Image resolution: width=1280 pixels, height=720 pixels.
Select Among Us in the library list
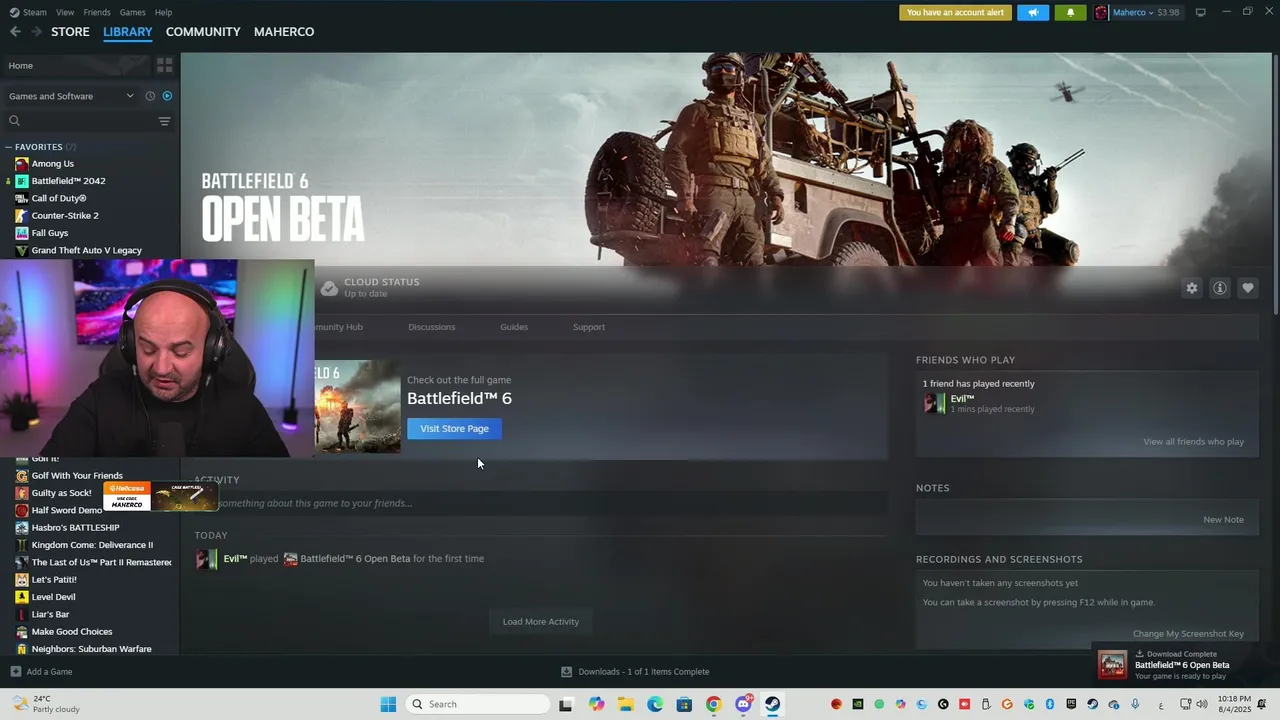pos(52,164)
